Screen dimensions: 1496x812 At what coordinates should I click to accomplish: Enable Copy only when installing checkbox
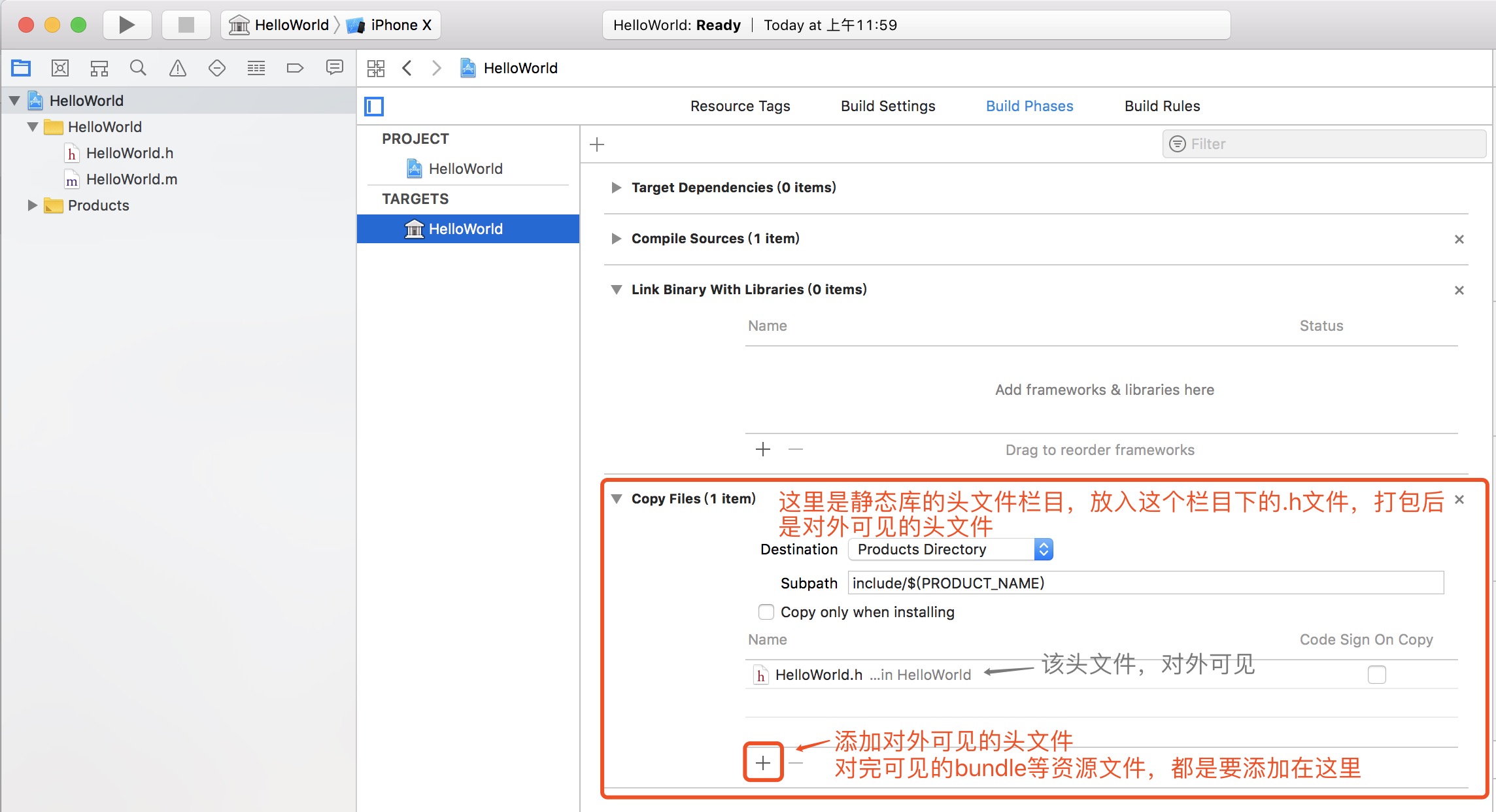coord(766,612)
